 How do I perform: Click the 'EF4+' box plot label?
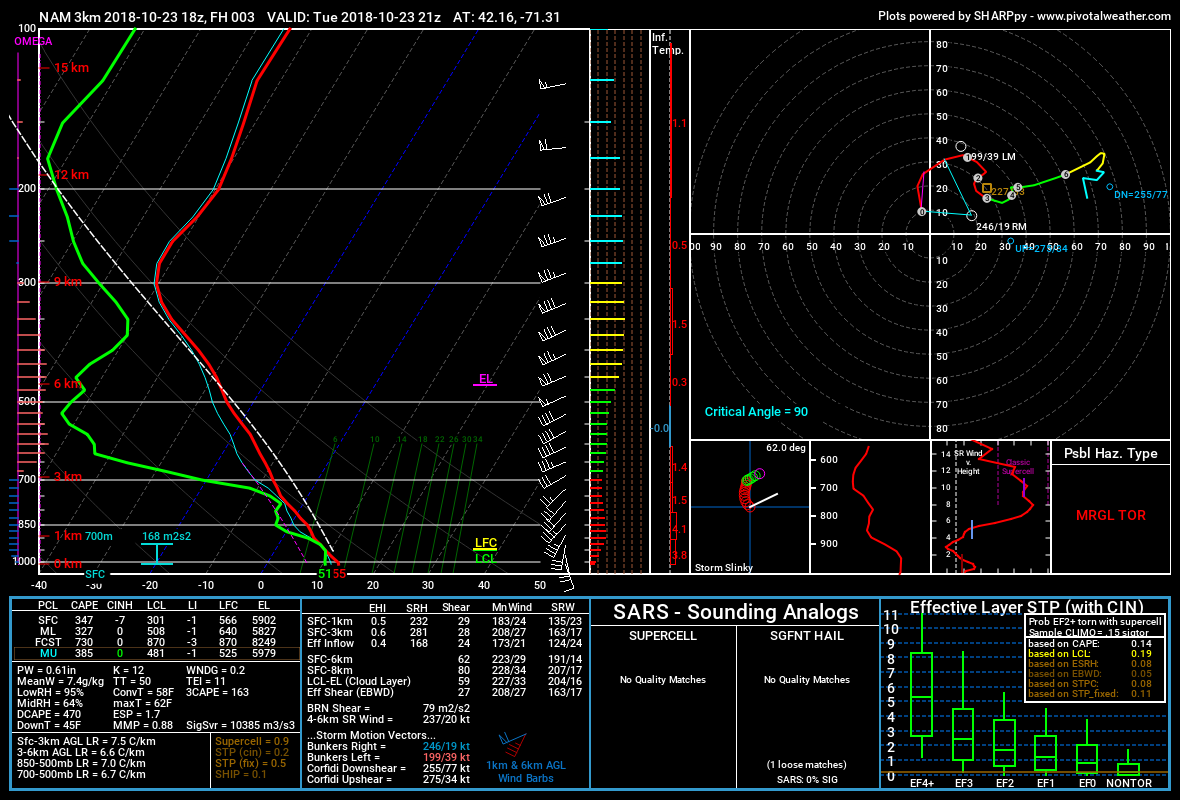tap(922, 783)
